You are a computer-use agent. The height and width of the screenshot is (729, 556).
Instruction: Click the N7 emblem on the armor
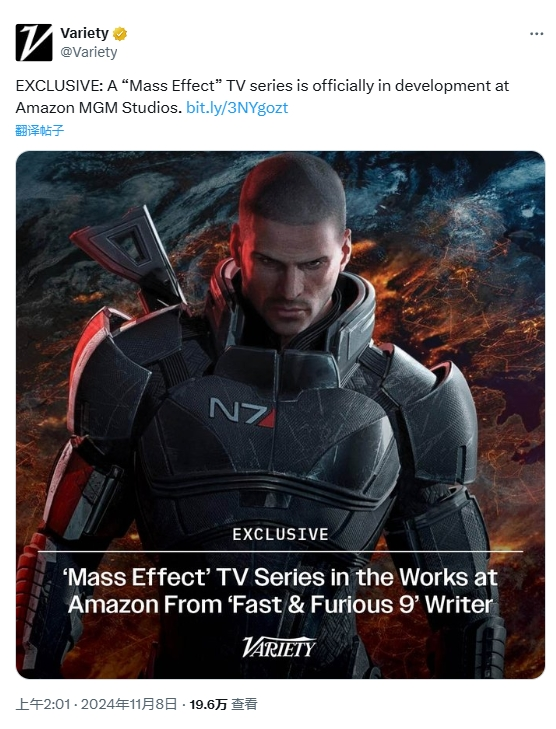click(242, 412)
